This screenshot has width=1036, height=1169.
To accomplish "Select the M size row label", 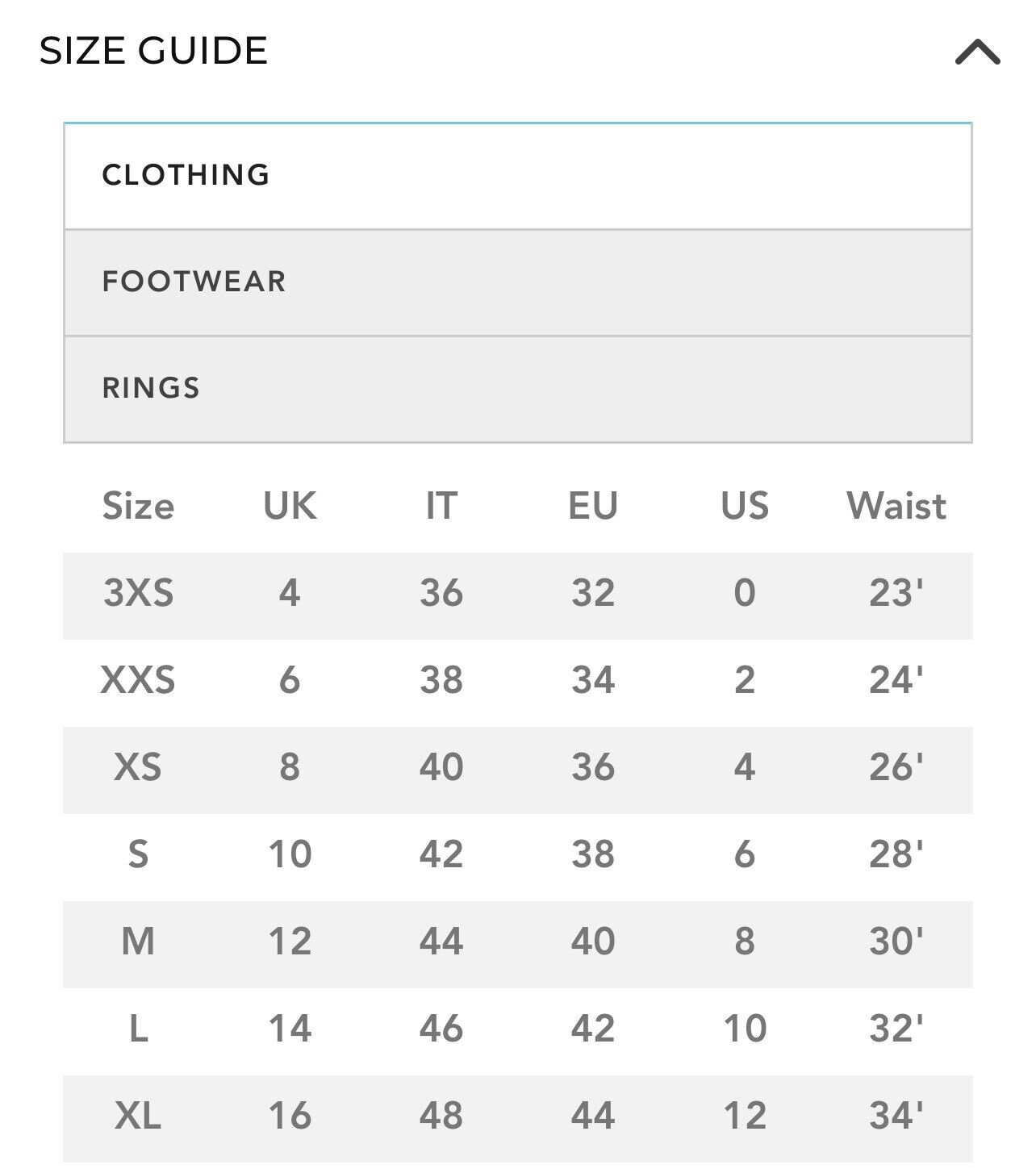I will click(x=138, y=942).
